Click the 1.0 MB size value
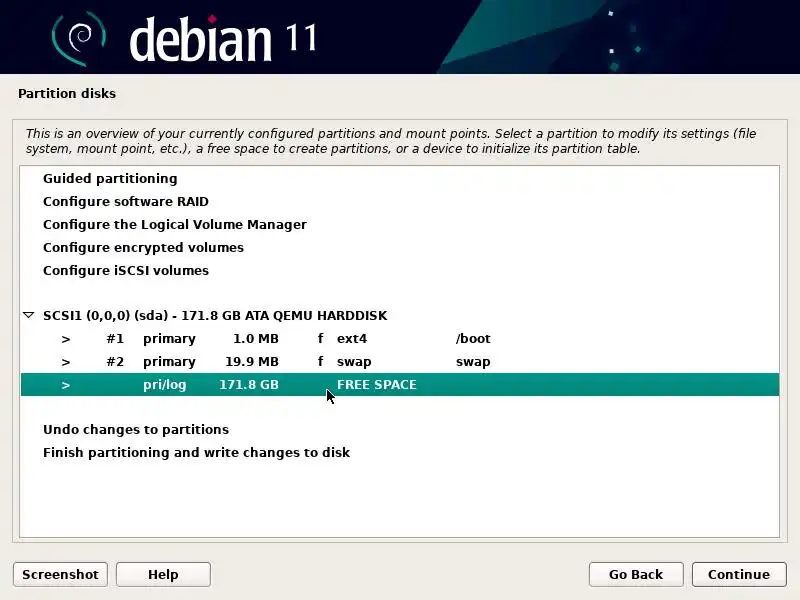The image size is (800, 600). click(256, 339)
